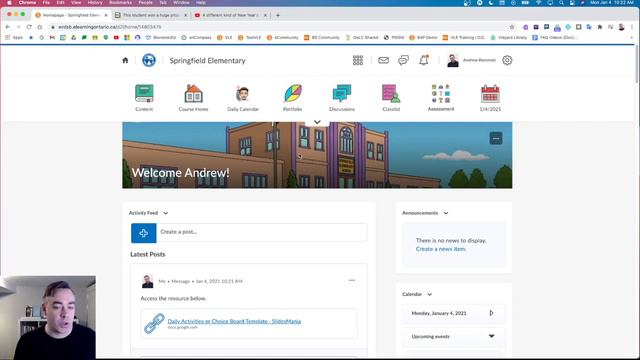
Task: Open the 1/4/2021 calendar icon
Action: [x=490, y=93]
